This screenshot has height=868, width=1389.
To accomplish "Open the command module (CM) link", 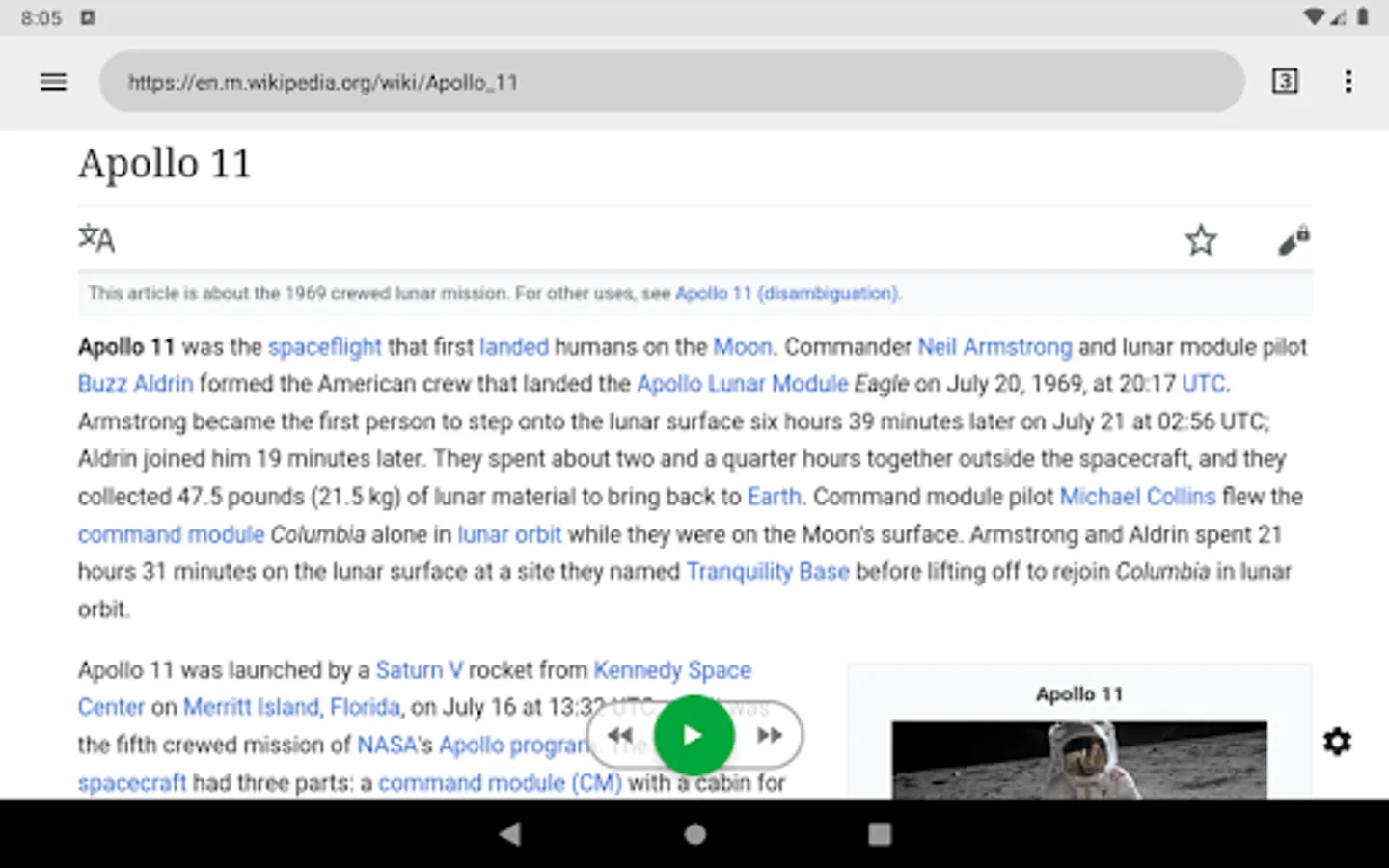I will (500, 783).
